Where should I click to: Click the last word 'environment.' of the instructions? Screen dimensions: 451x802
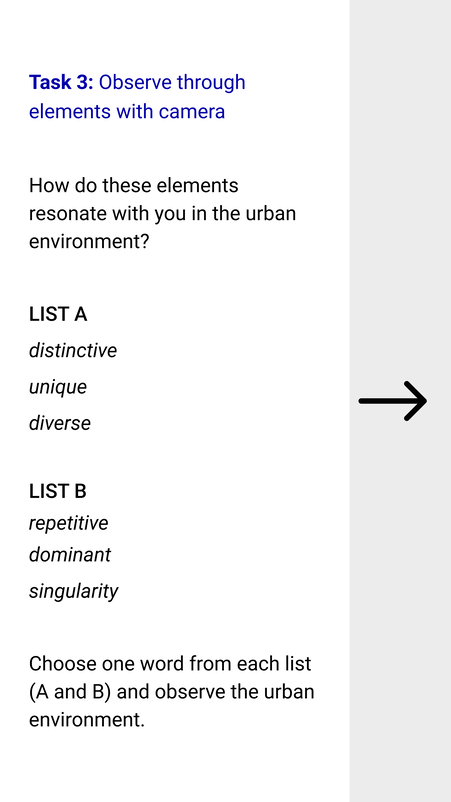87,720
